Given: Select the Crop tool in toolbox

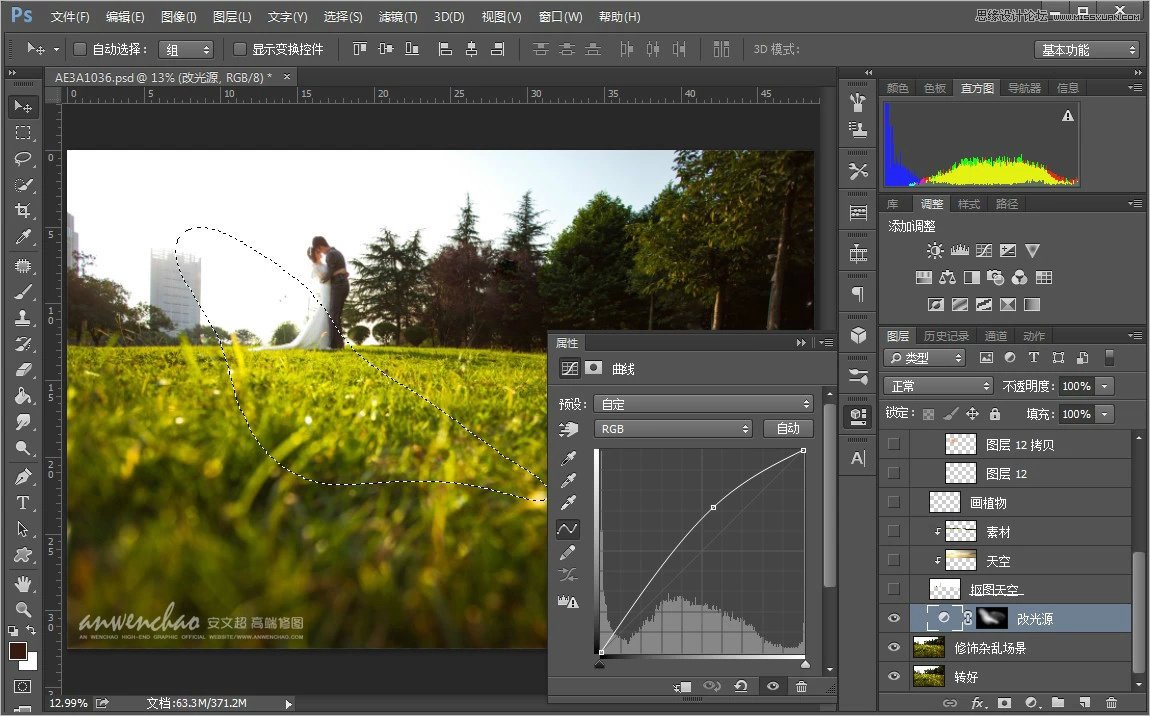Looking at the screenshot, I should [23, 211].
